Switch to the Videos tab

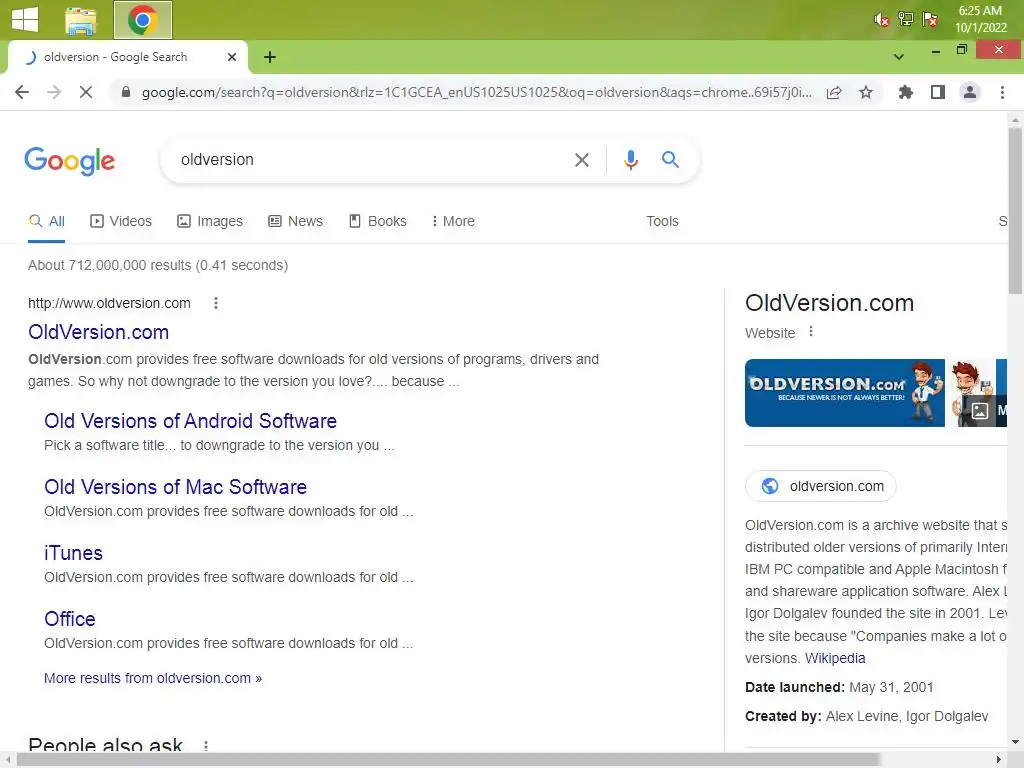tap(121, 221)
